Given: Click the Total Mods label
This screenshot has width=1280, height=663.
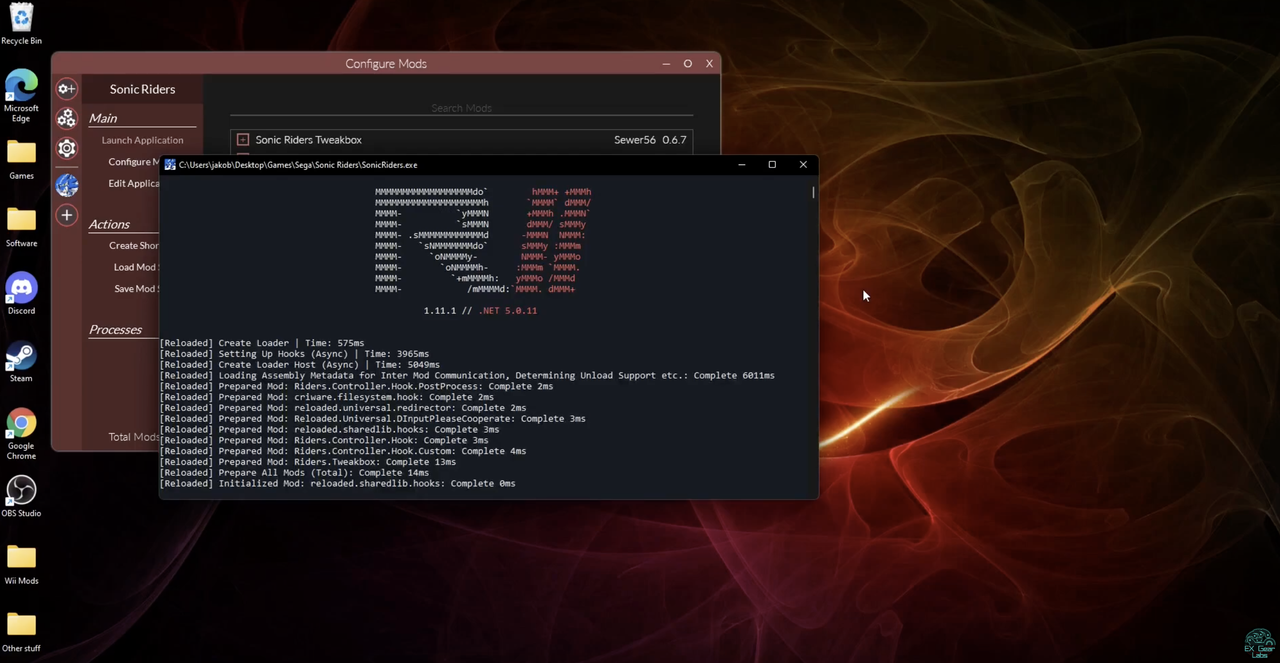Looking at the screenshot, I should (x=134, y=437).
